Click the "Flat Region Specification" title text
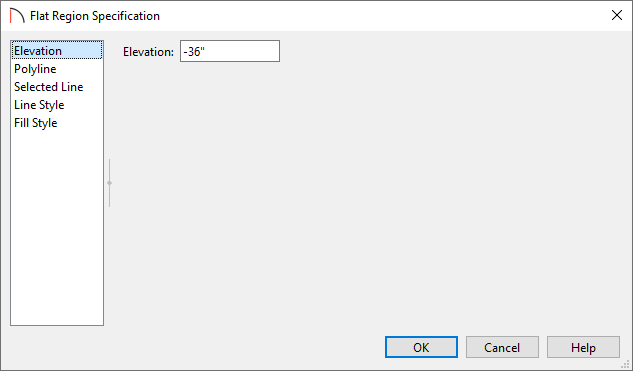This screenshot has height=371, width=633. pyautogui.click(x=95, y=16)
